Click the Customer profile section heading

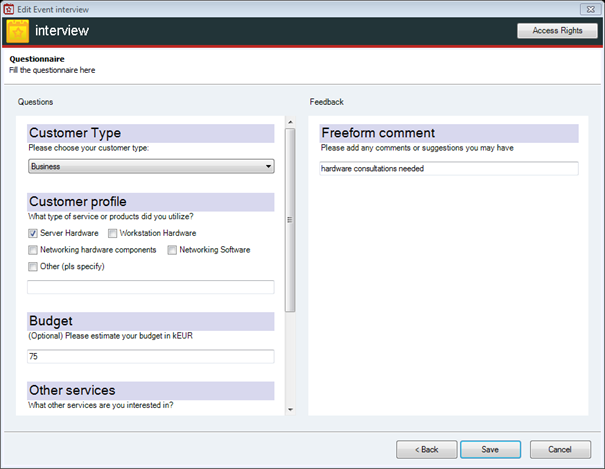[x=150, y=202]
